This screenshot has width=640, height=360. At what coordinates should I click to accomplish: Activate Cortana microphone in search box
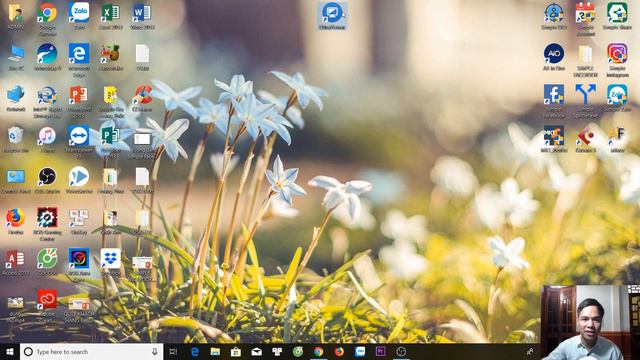click(155, 351)
